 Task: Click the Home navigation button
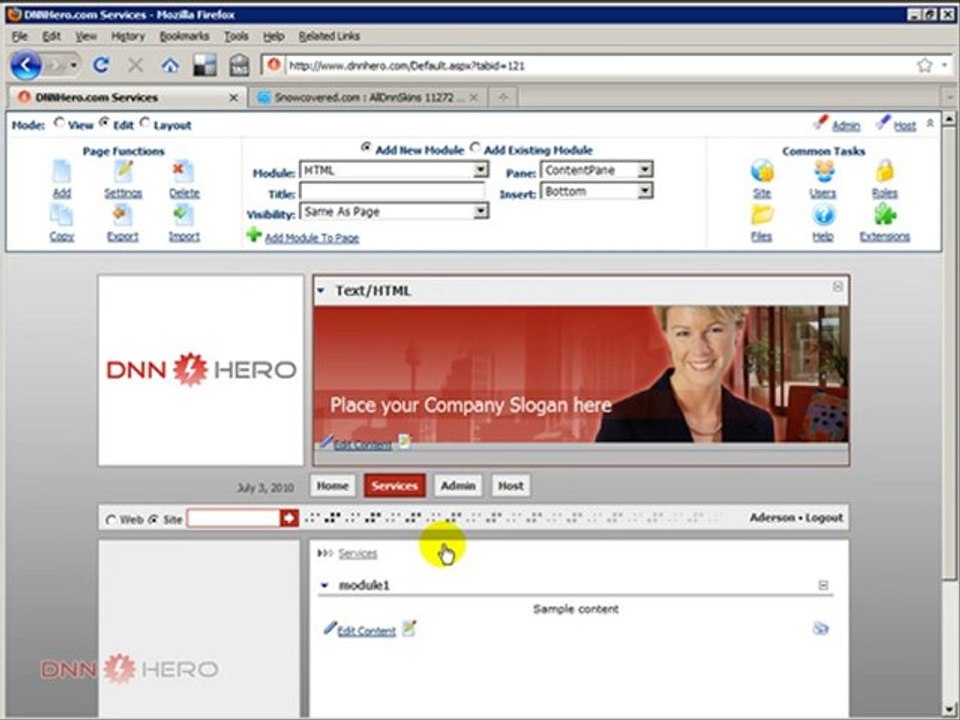(333, 486)
